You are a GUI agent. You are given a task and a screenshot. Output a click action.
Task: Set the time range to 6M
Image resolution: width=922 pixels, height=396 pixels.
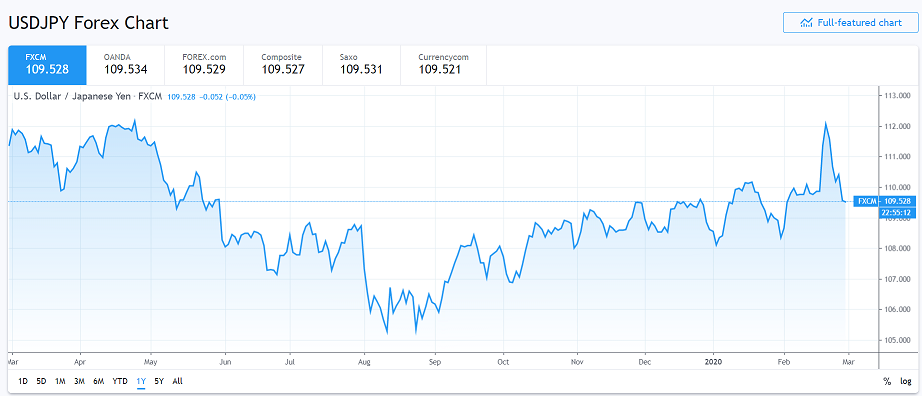tap(98, 381)
